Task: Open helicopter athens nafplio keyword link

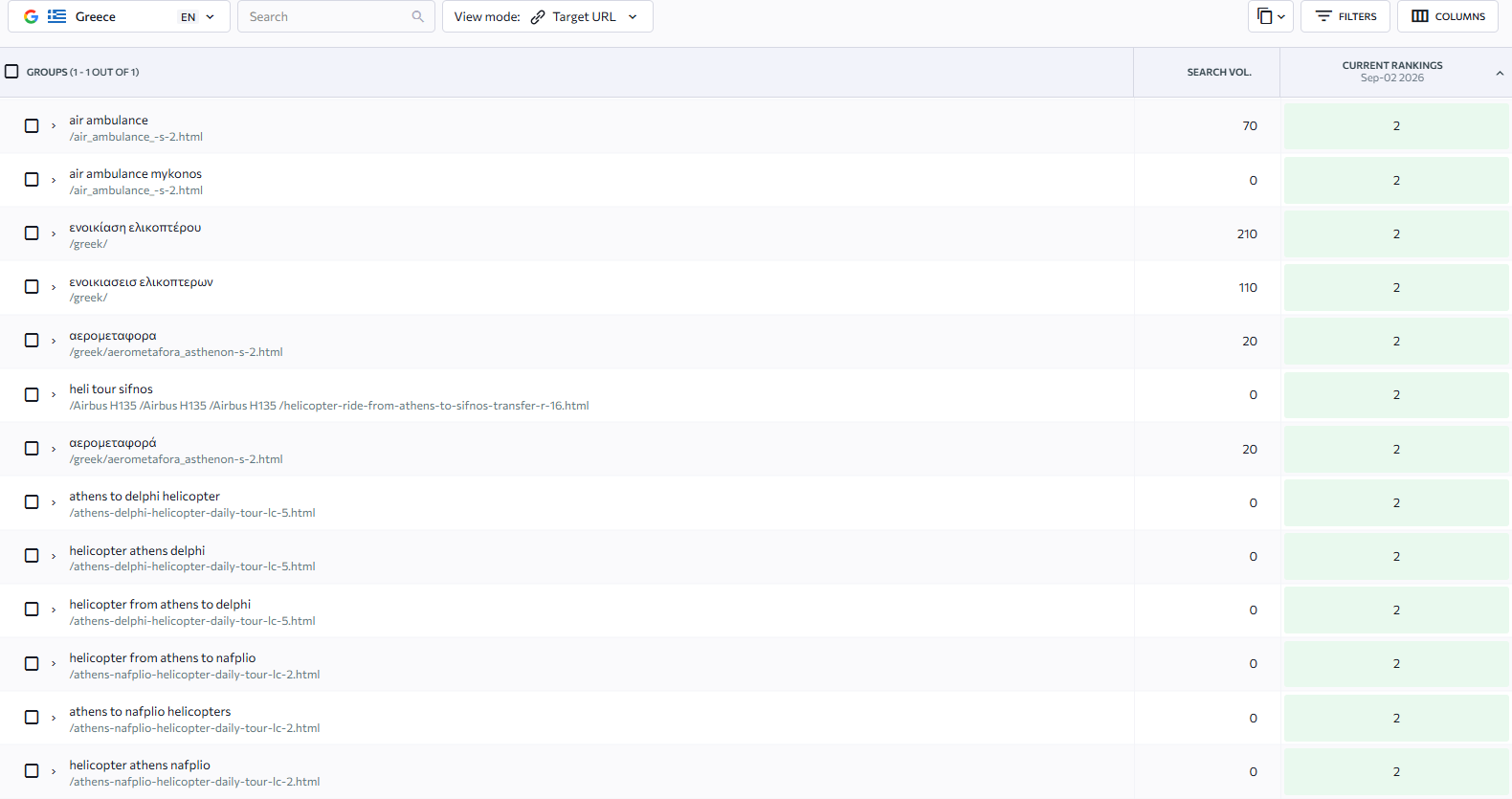Action: (x=140, y=765)
